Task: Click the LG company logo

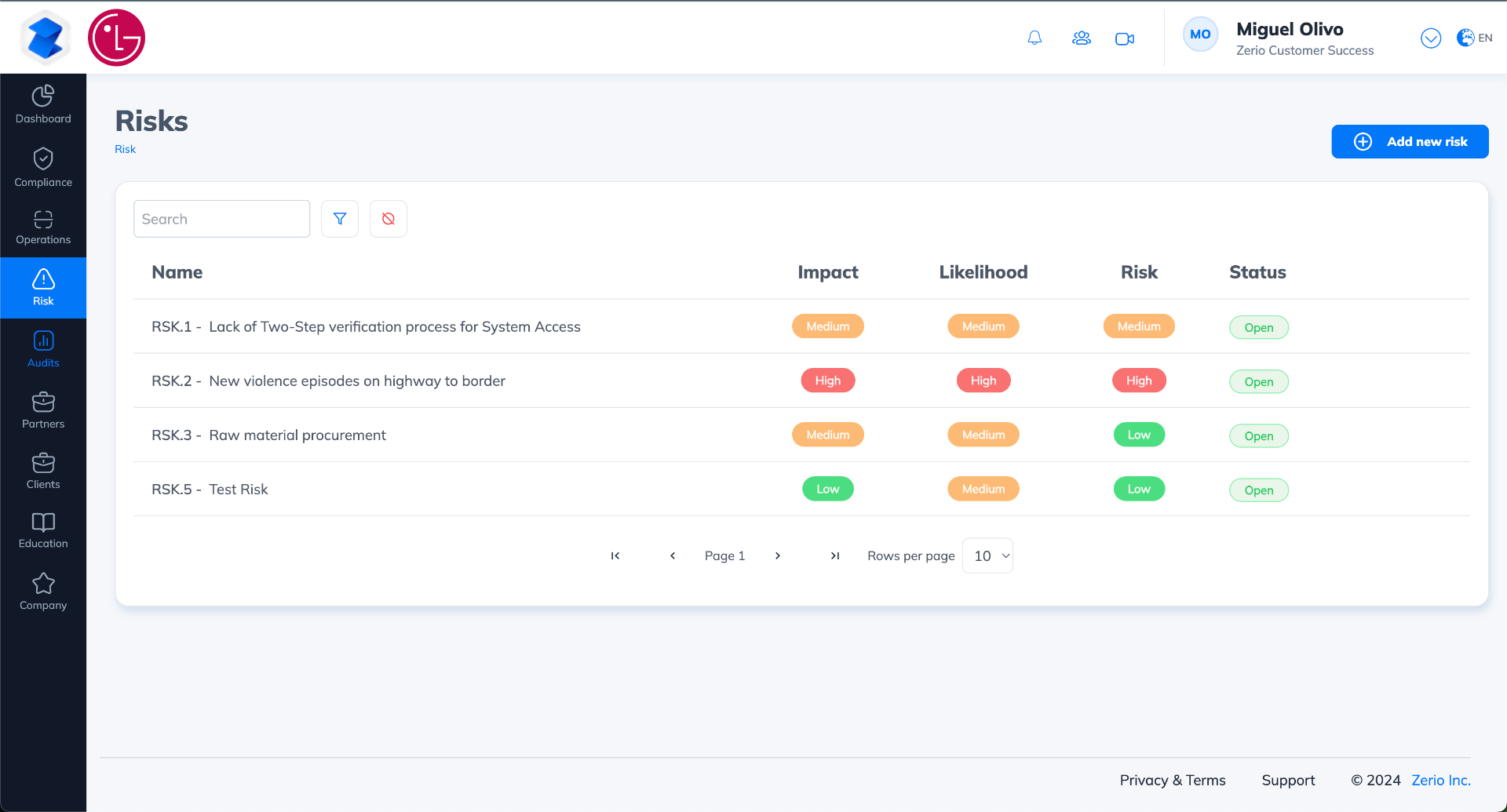Action: 116,38
